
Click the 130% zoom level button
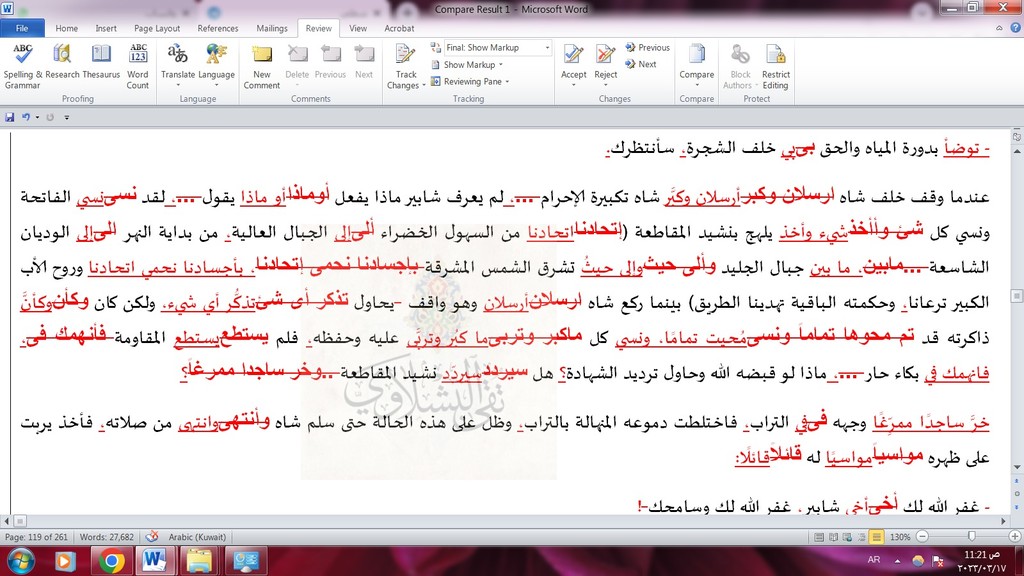(x=900, y=537)
